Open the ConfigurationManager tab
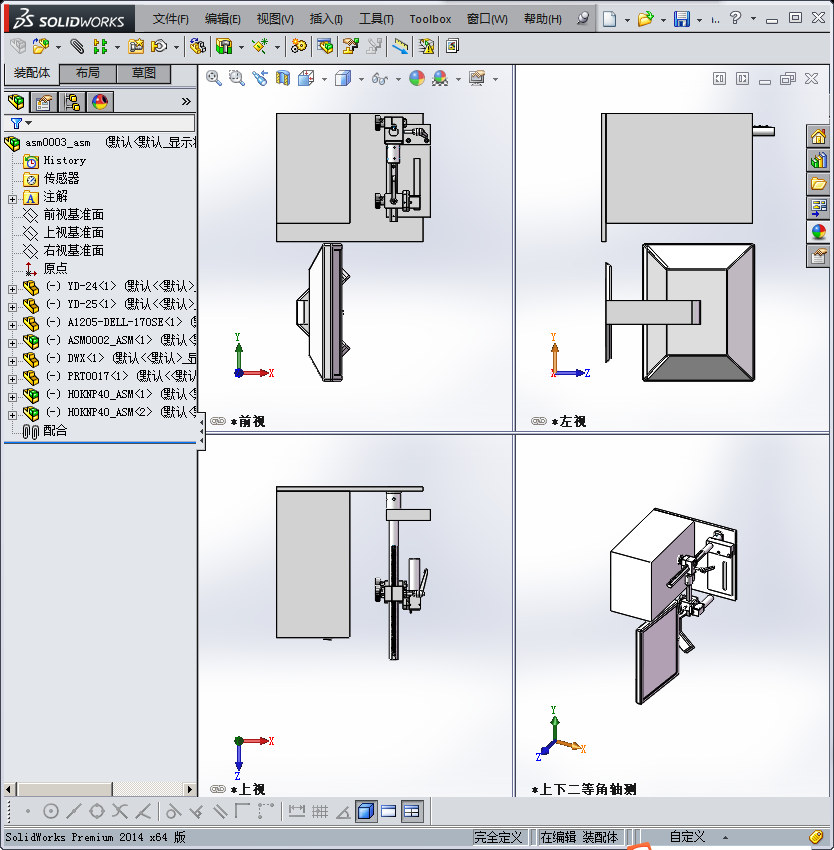 pos(72,101)
